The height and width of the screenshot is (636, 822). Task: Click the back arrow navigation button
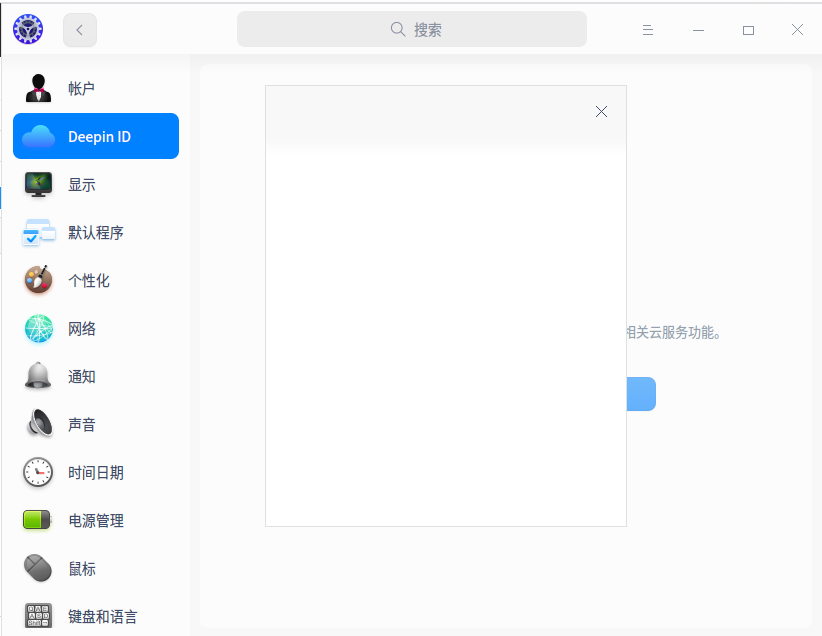coord(79,29)
